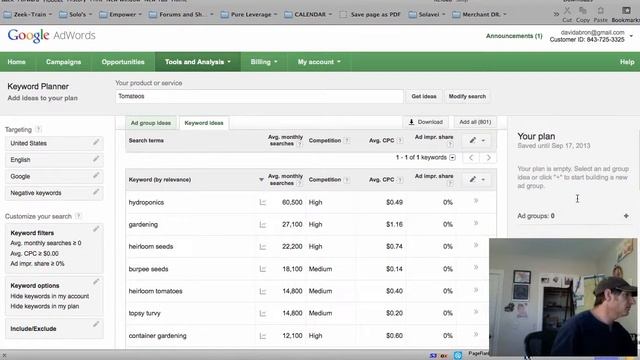Open Opportunities tab
The width and height of the screenshot is (640, 360).
click(123, 62)
